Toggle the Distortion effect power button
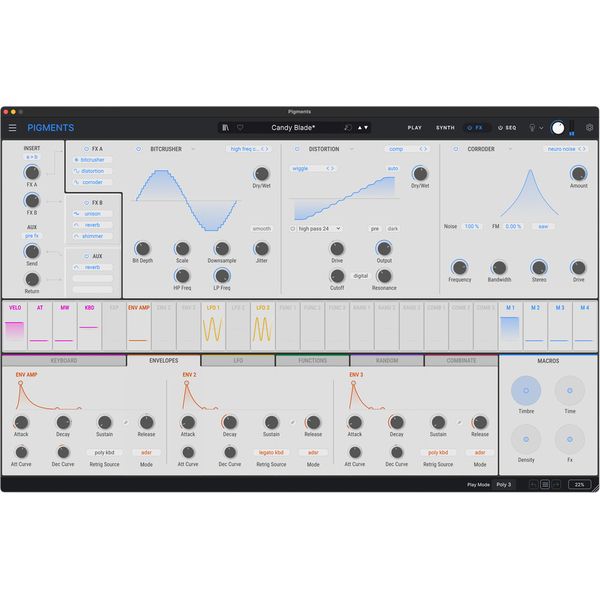 297,149
